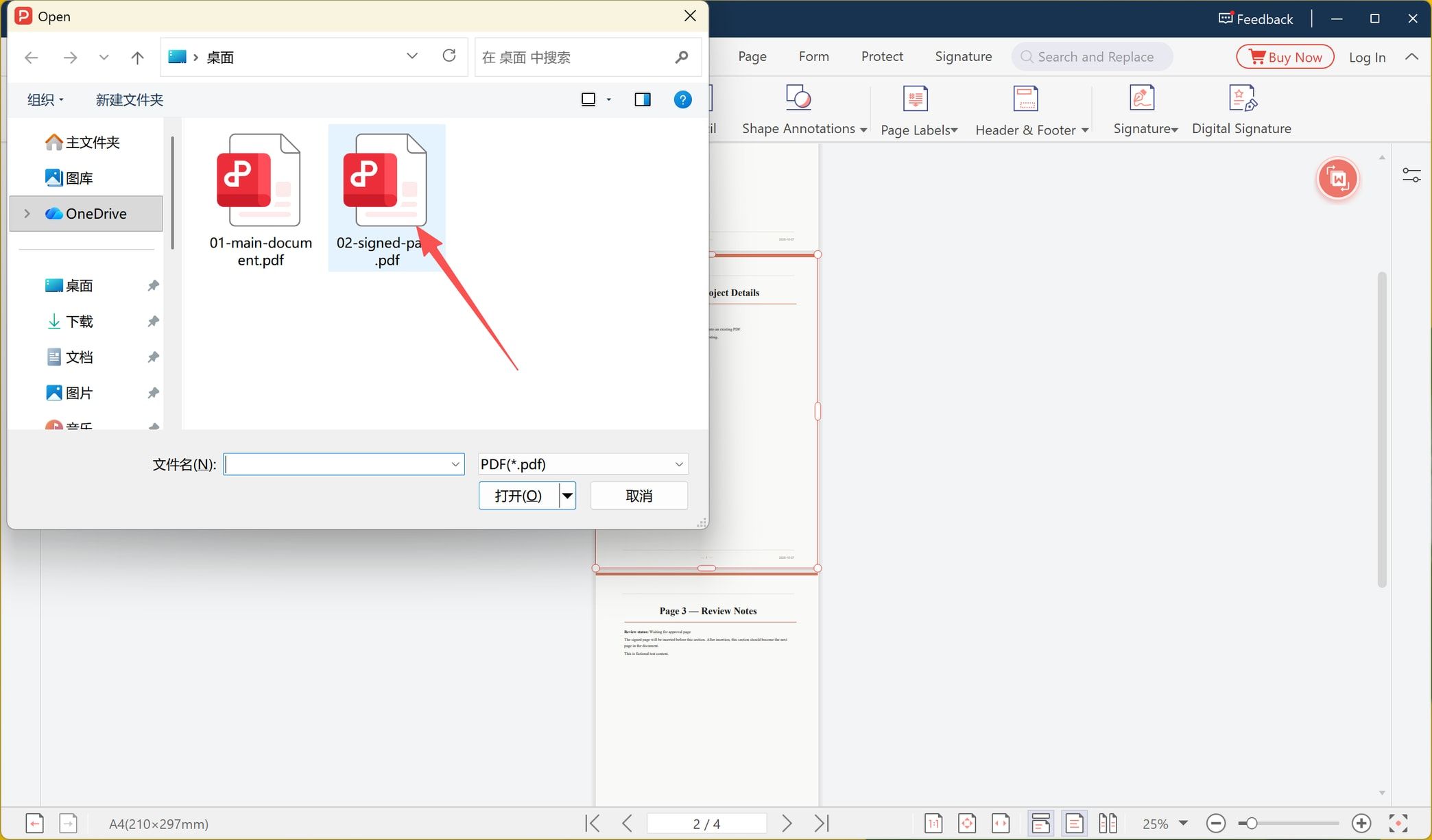Click the Digital Signature icon
1432x840 pixels.
pos(1242,98)
